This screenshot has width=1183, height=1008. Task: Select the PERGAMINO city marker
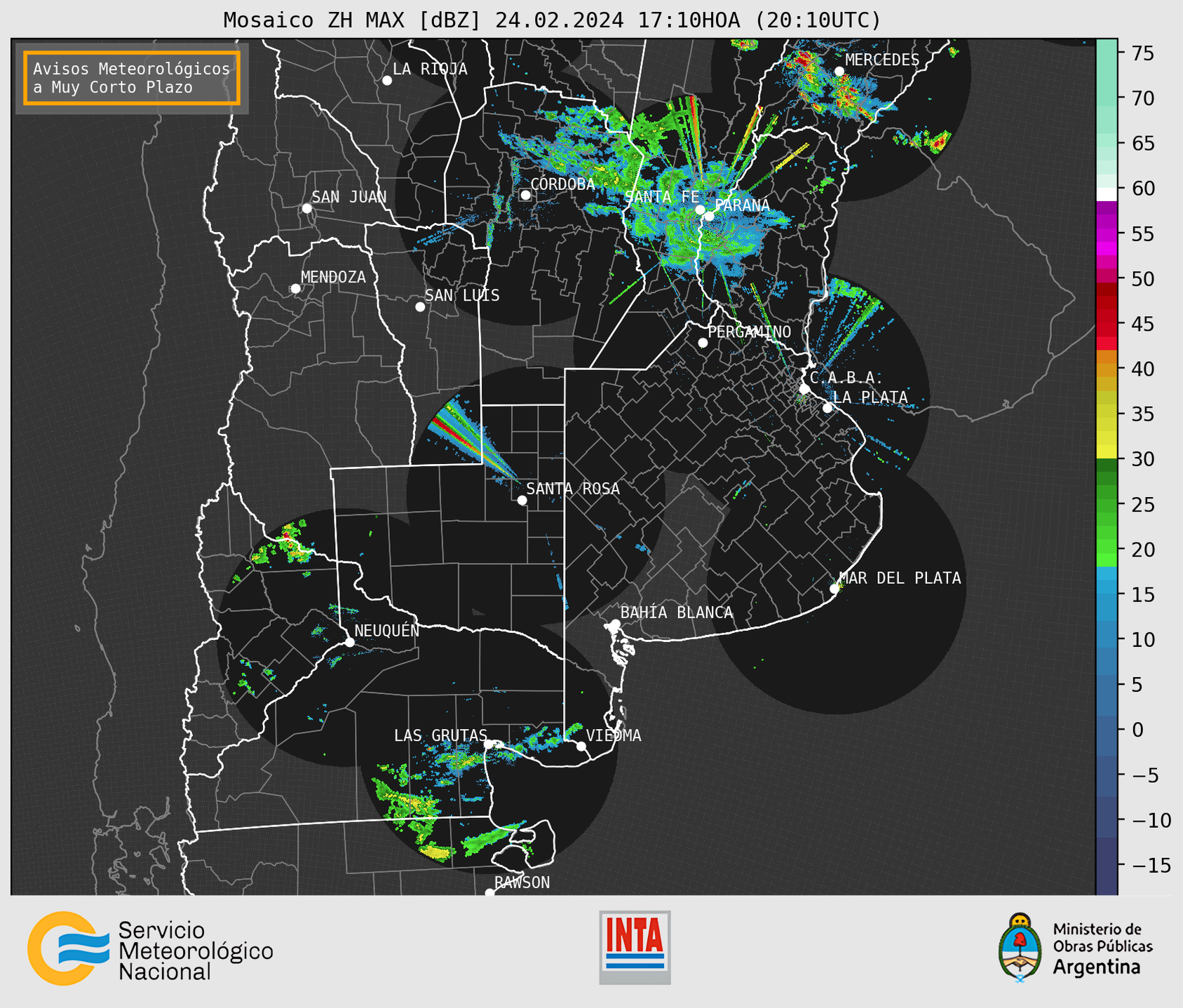pos(703,343)
